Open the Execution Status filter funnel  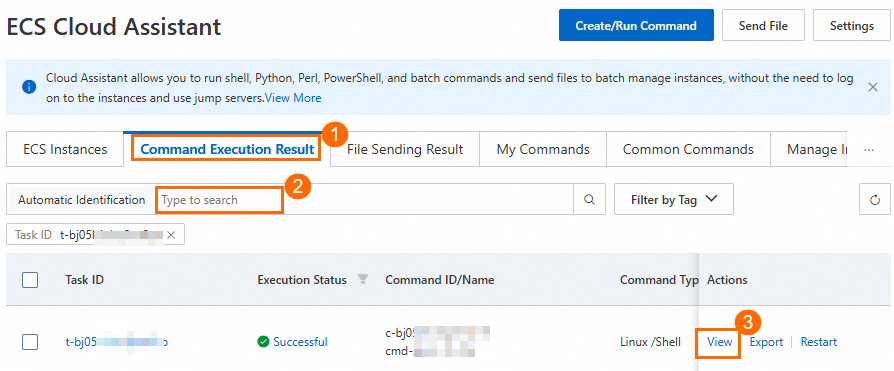tap(362, 279)
